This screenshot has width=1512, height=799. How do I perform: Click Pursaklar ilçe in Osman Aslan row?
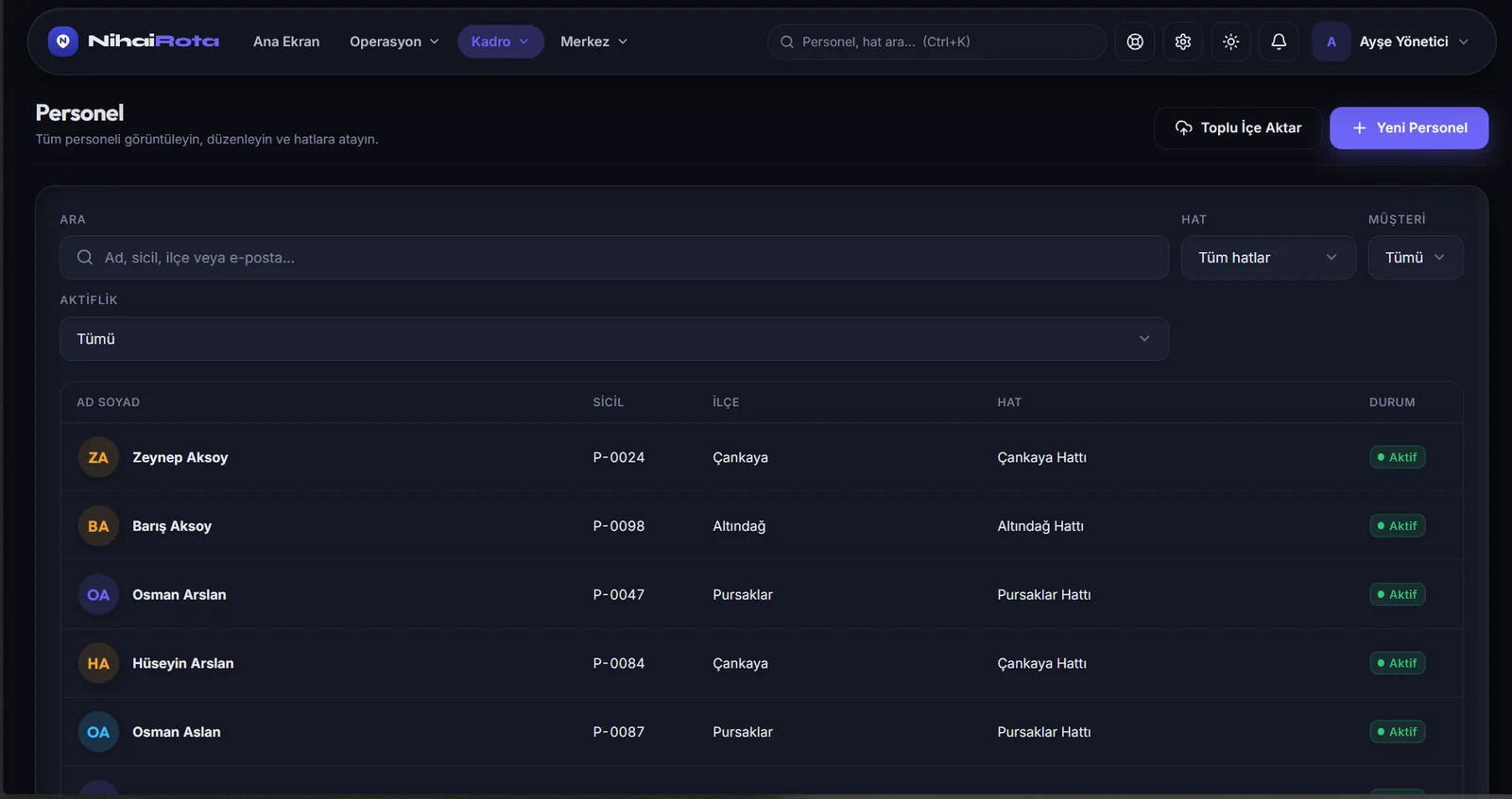click(x=743, y=732)
